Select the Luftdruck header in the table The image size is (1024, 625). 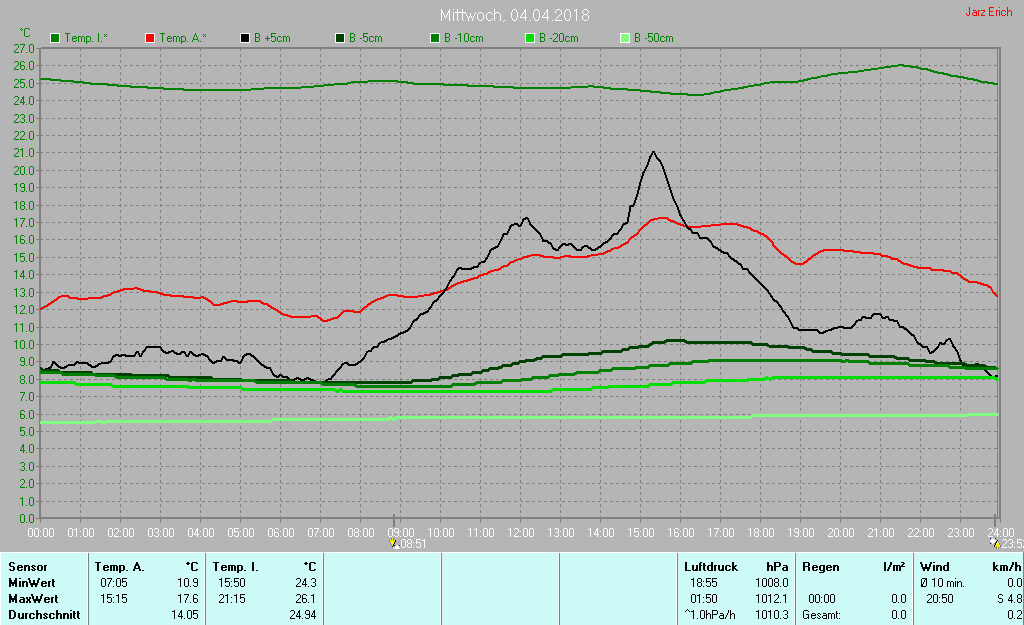click(x=709, y=566)
